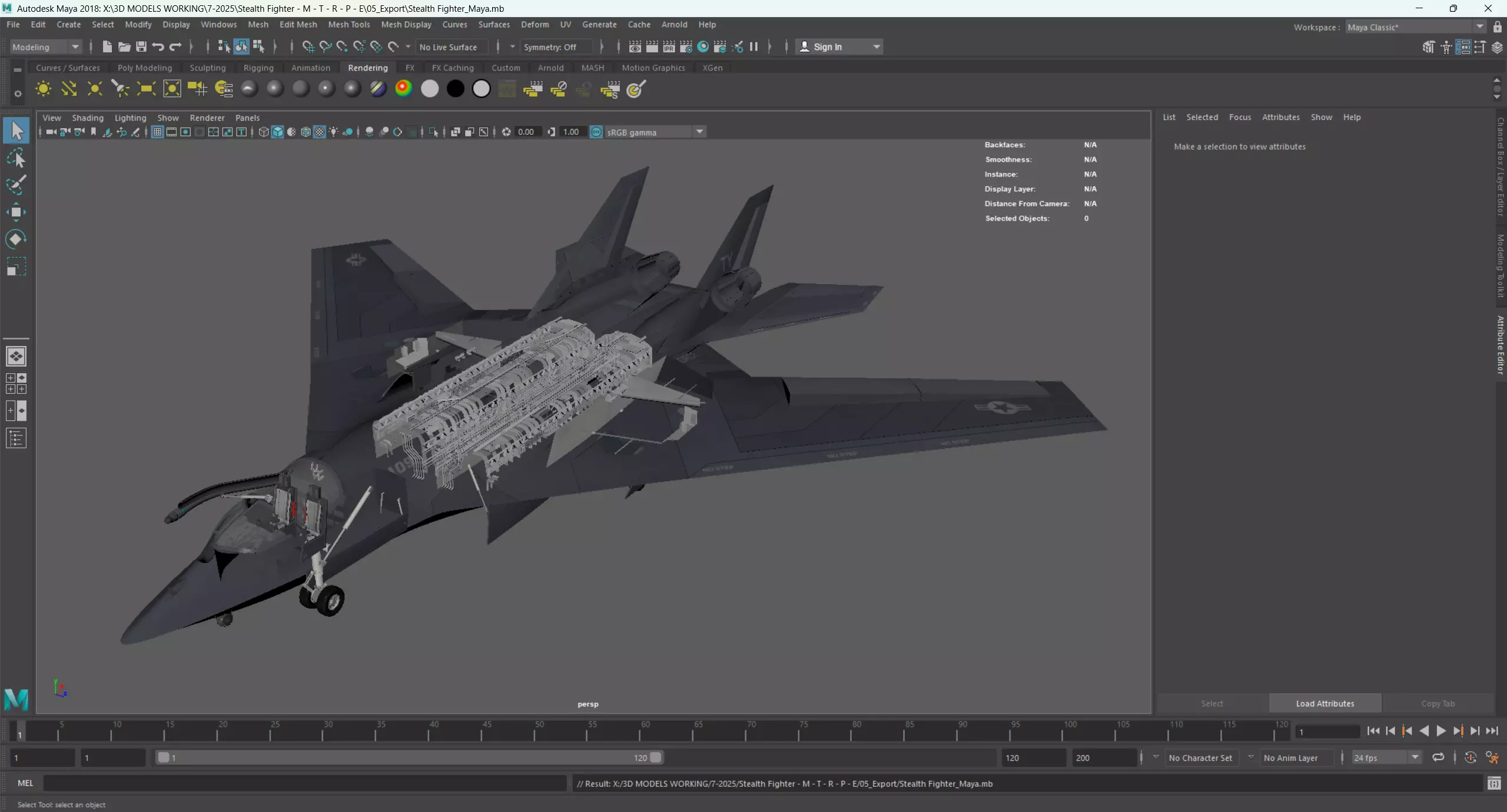The height and width of the screenshot is (812, 1507).
Task: Save the scene with the floppy icon
Action: [x=141, y=46]
